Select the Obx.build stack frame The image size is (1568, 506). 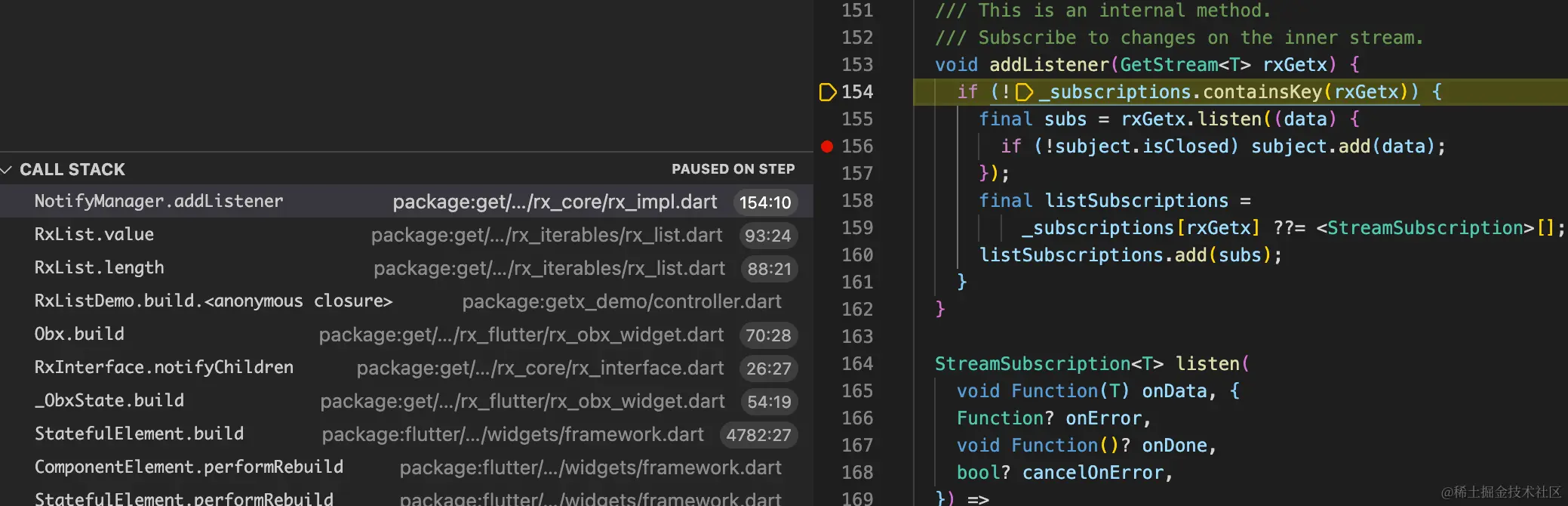[x=406, y=335]
